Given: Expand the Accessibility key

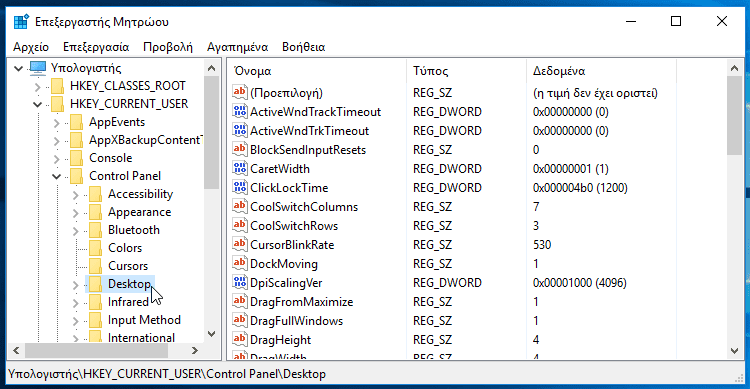Looking at the screenshot, I should point(76,194).
